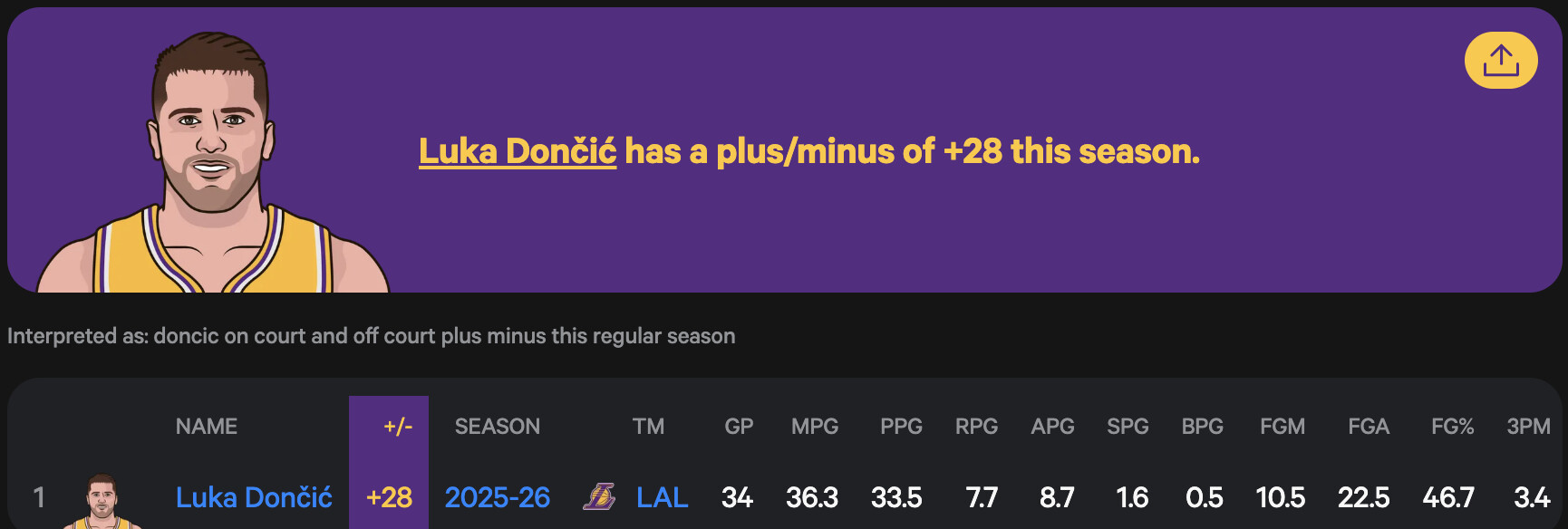Screen dimensions: 1568x529
Task: Sort table by FGA column header
Action: [x=1369, y=427]
